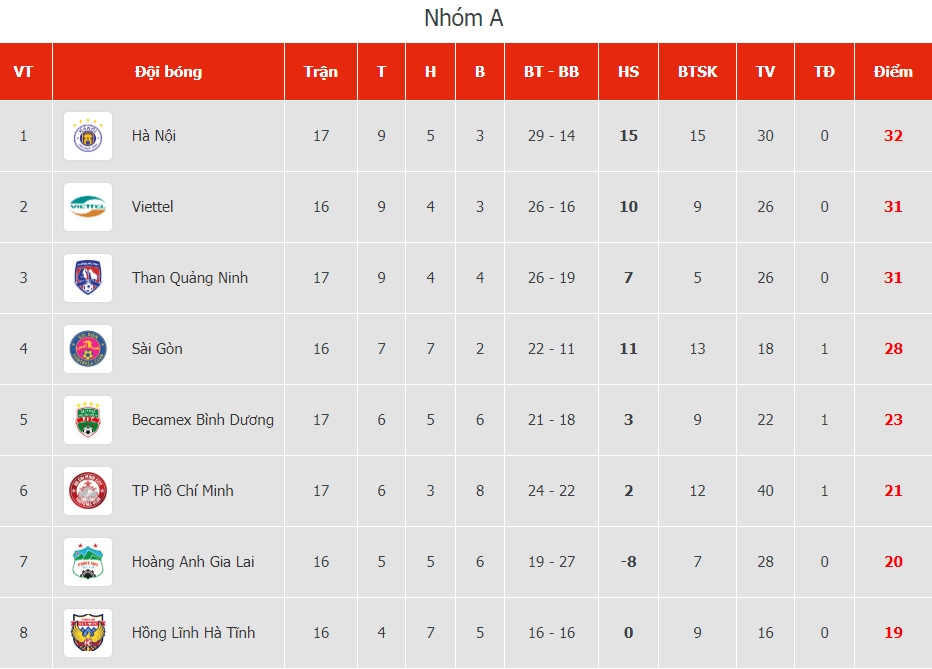
Task: Click the TP Hồ Chí Minh crest
Action: [x=88, y=491]
